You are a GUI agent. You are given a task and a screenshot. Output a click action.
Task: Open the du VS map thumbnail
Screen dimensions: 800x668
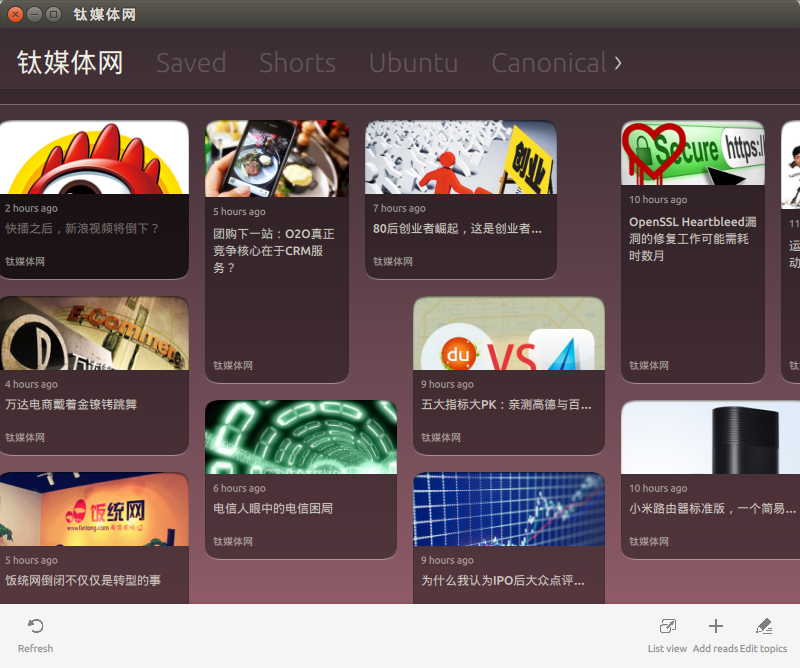(x=509, y=333)
